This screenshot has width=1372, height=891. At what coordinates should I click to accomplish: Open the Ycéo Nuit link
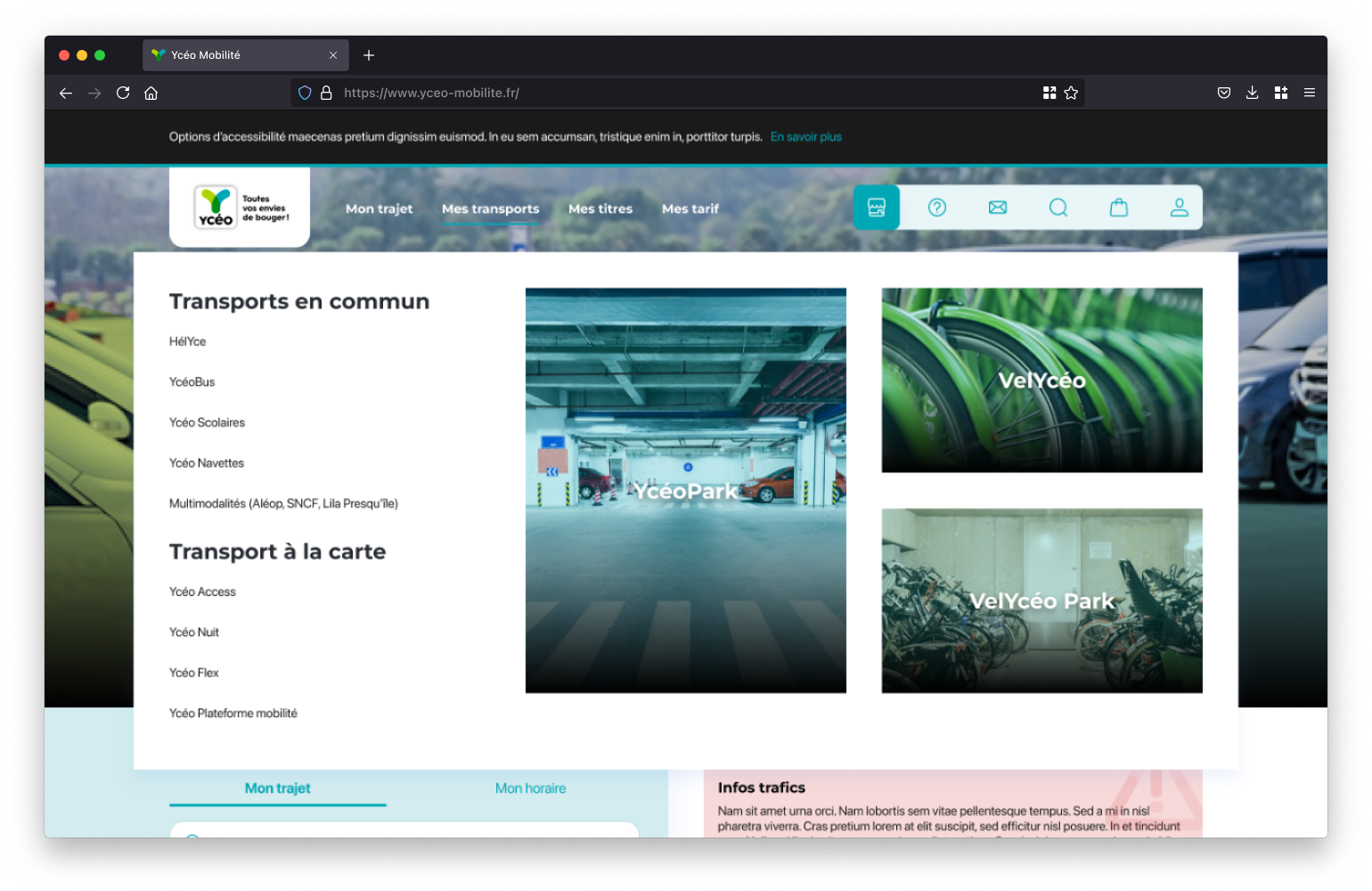[x=194, y=633]
